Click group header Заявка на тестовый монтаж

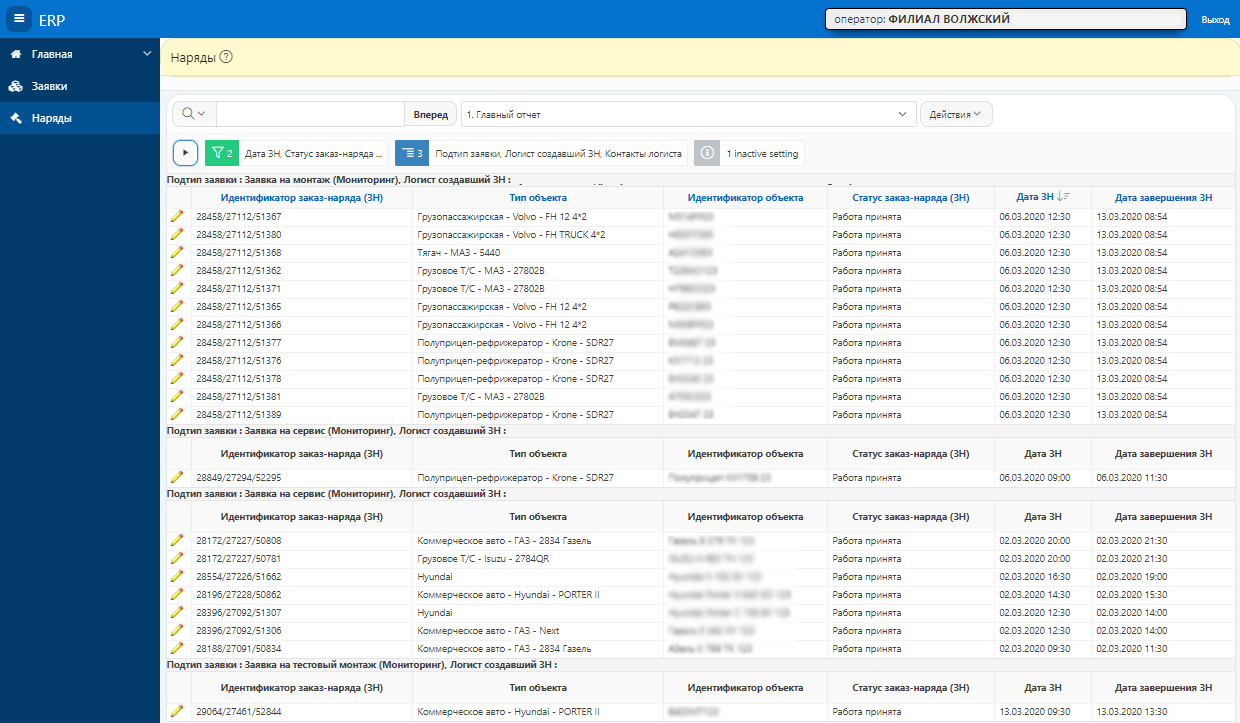[x=362, y=664]
